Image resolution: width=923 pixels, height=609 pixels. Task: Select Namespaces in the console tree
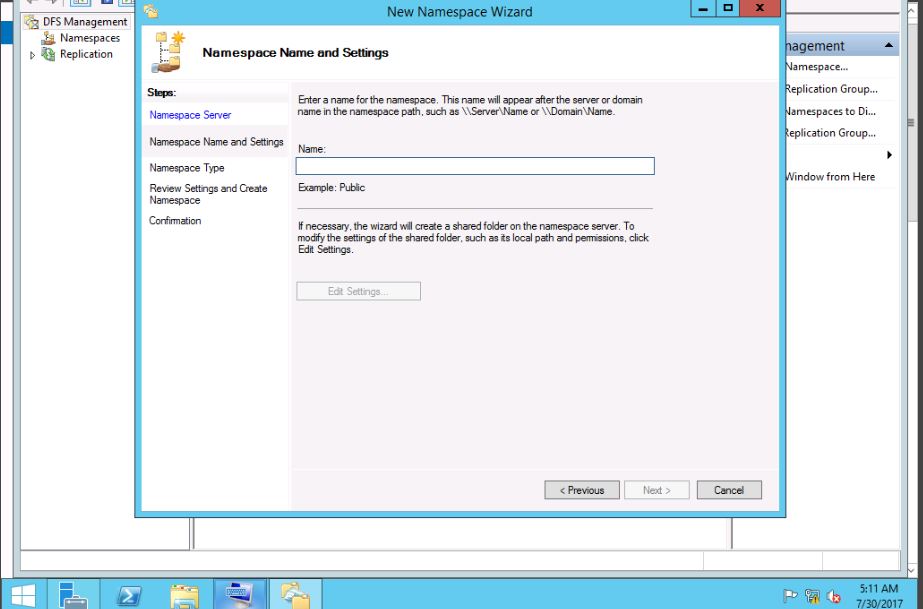90,38
